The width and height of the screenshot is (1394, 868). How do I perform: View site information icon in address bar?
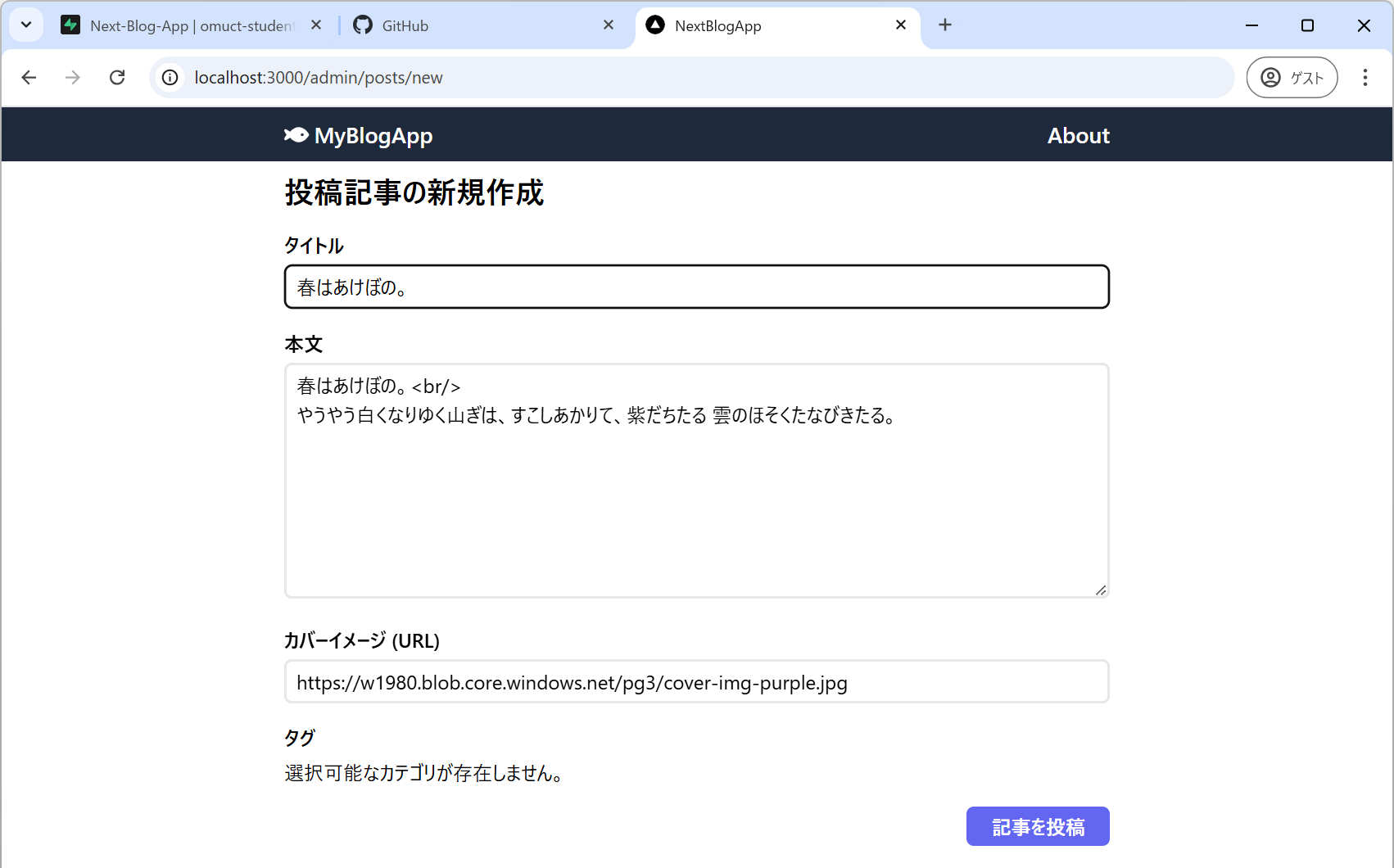point(170,78)
